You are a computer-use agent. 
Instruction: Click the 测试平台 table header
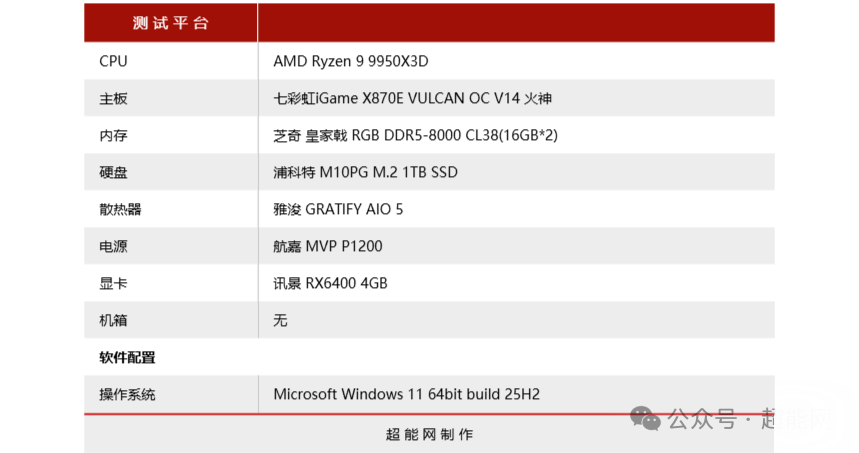pos(171,23)
